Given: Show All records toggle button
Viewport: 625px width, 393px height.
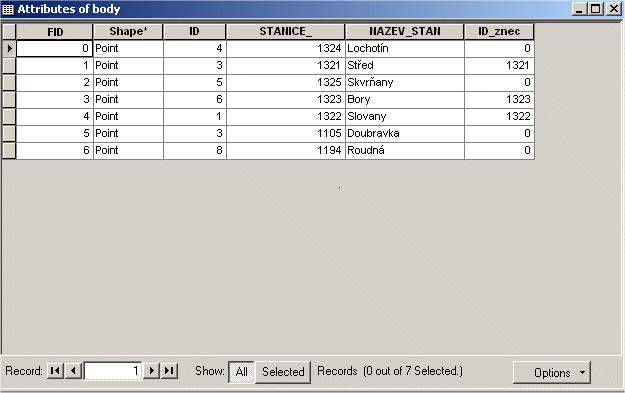Looking at the screenshot, I should click(x=242, y=372).
